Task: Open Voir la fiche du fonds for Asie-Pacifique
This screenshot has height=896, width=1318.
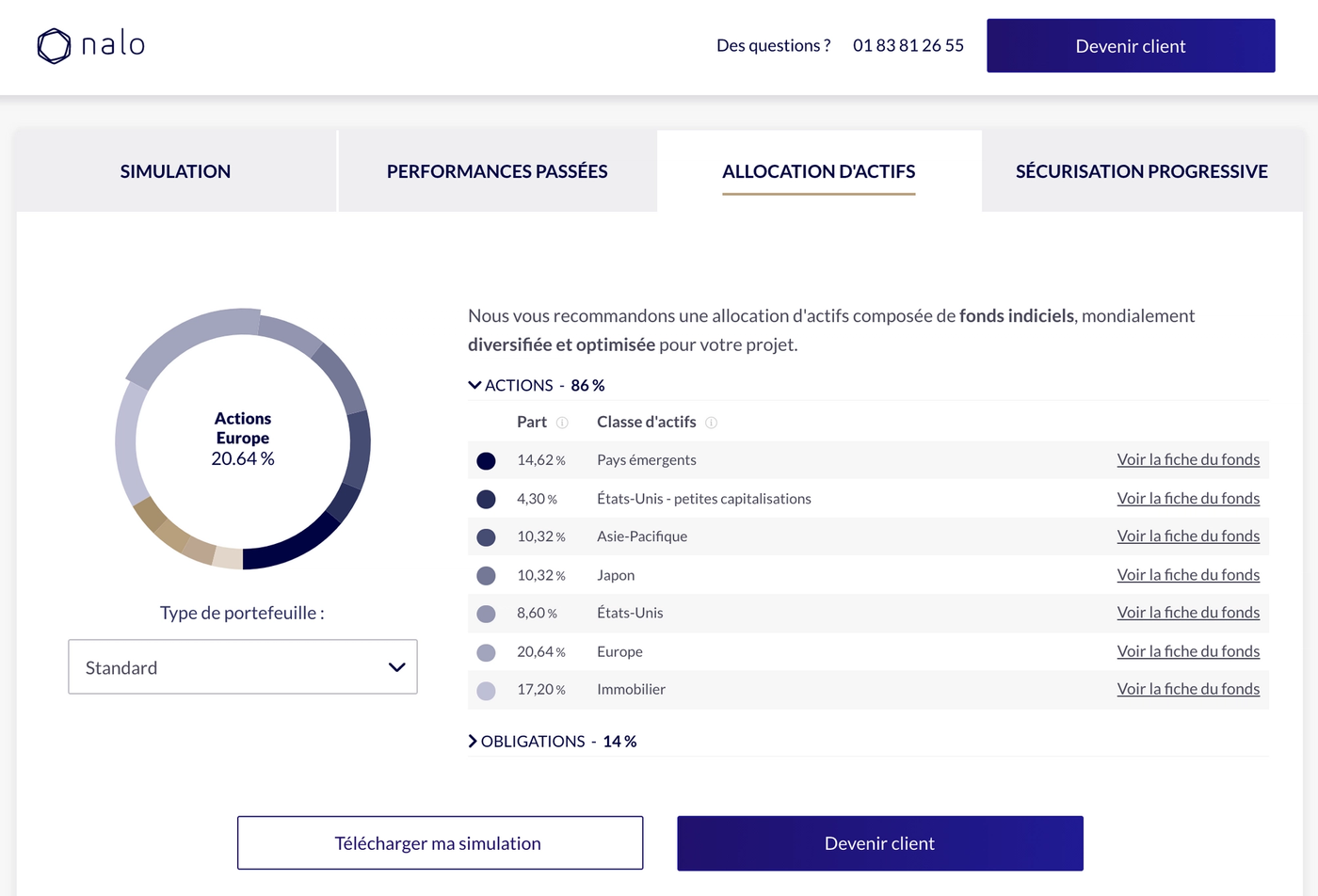Action: (1188, 536)
